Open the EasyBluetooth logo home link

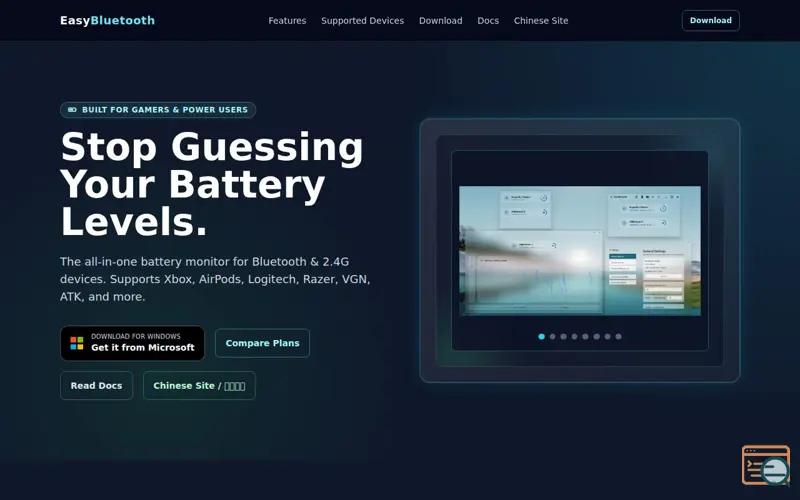107,20
